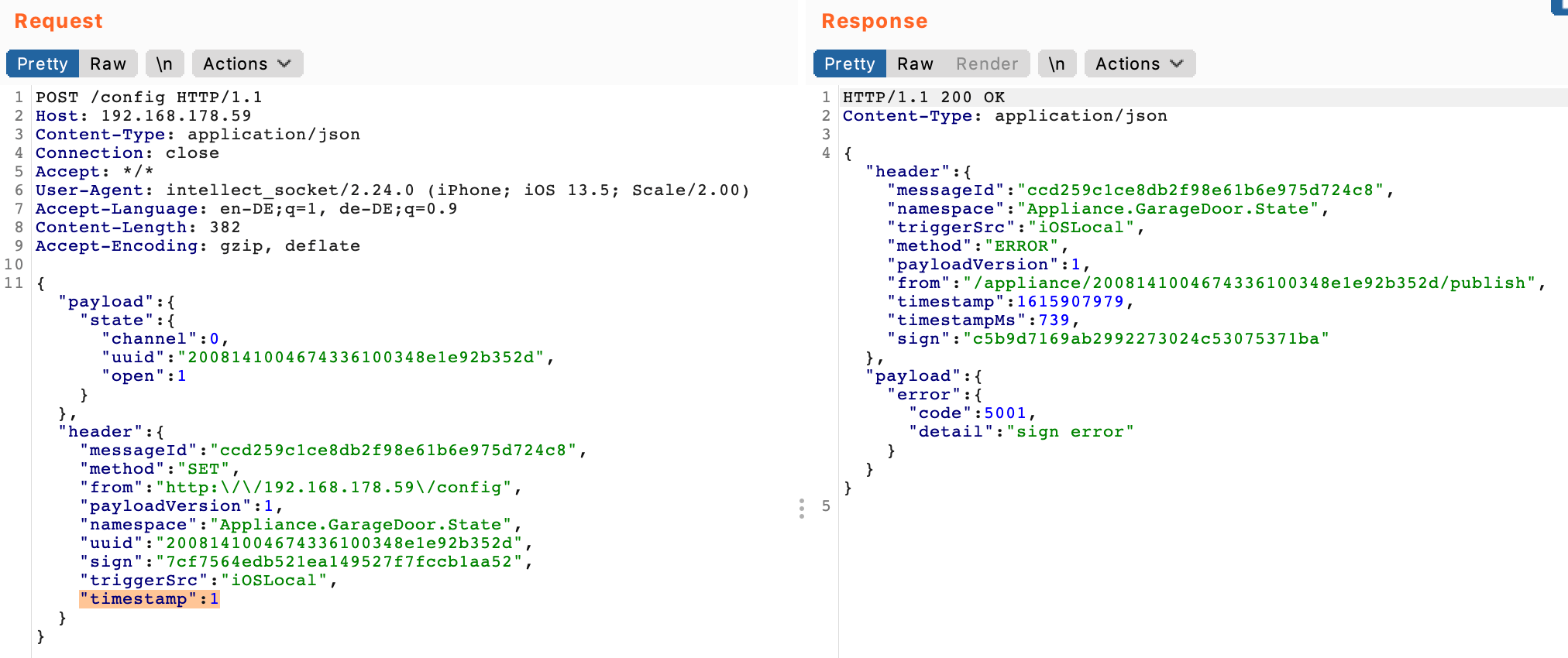Click the "code":5001 line in response
This screenshot has height=658, width=1568.
click(972, 413)
